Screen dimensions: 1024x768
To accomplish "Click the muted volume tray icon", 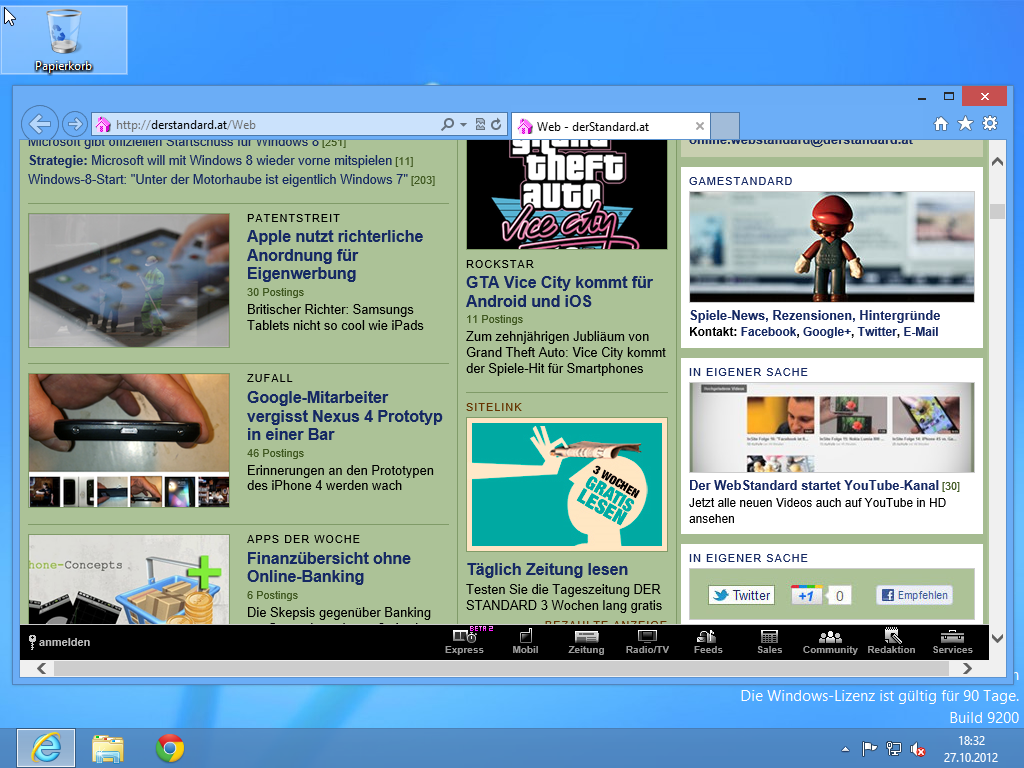I will 918,749.
